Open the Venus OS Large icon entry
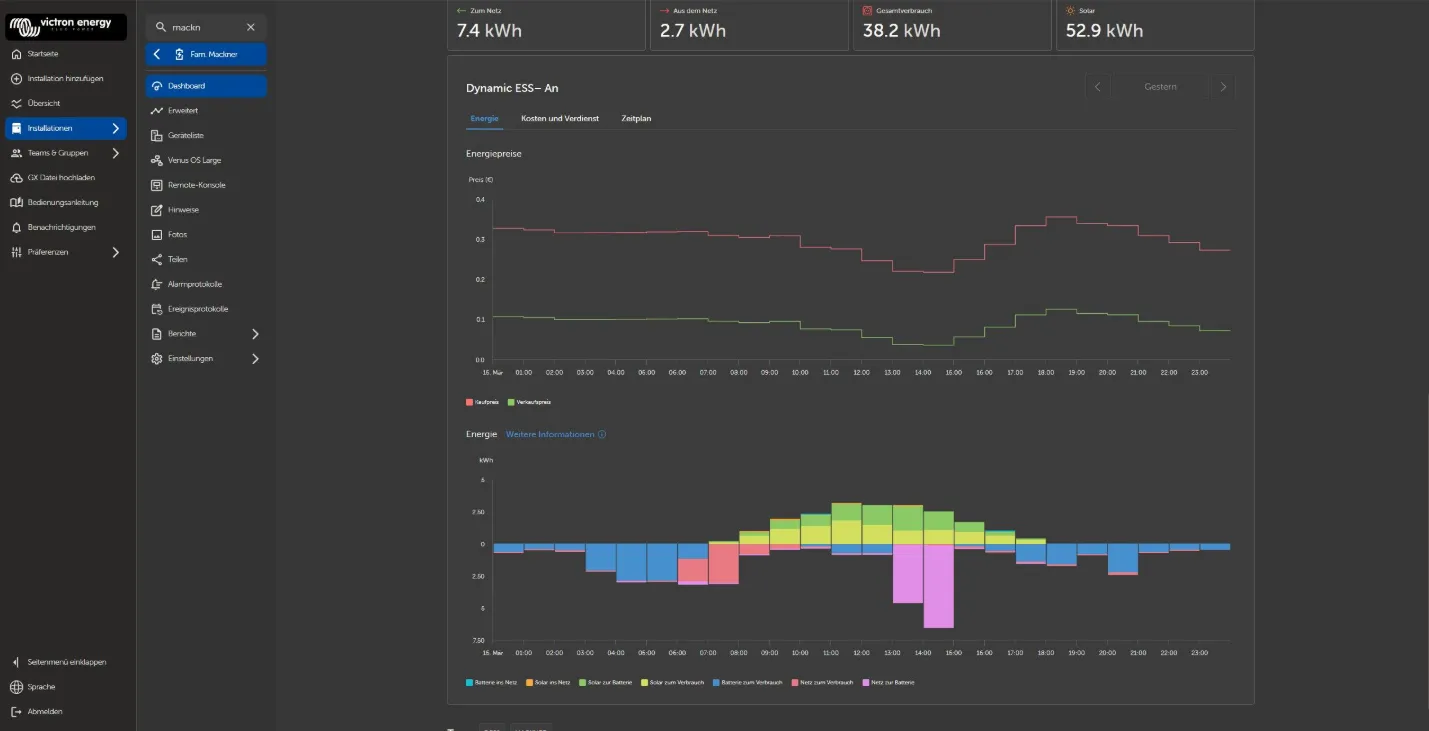 (157, 160)
